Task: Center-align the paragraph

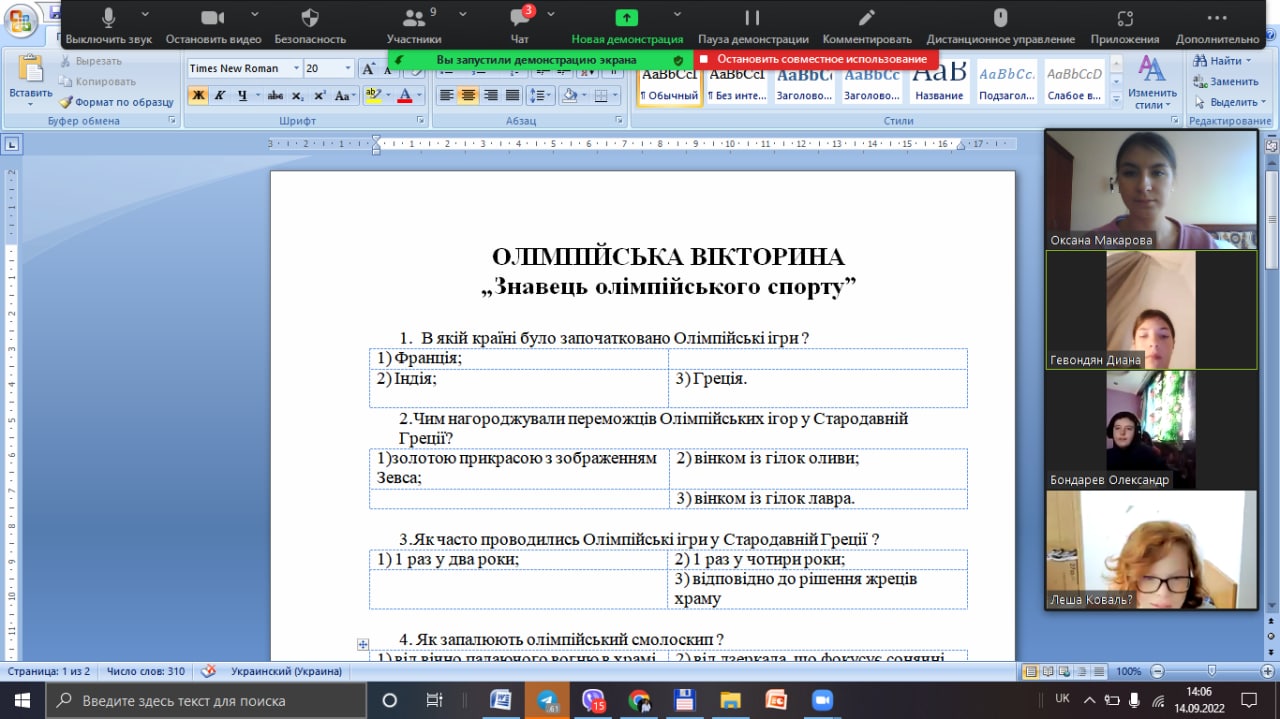Action: (468, 96)
